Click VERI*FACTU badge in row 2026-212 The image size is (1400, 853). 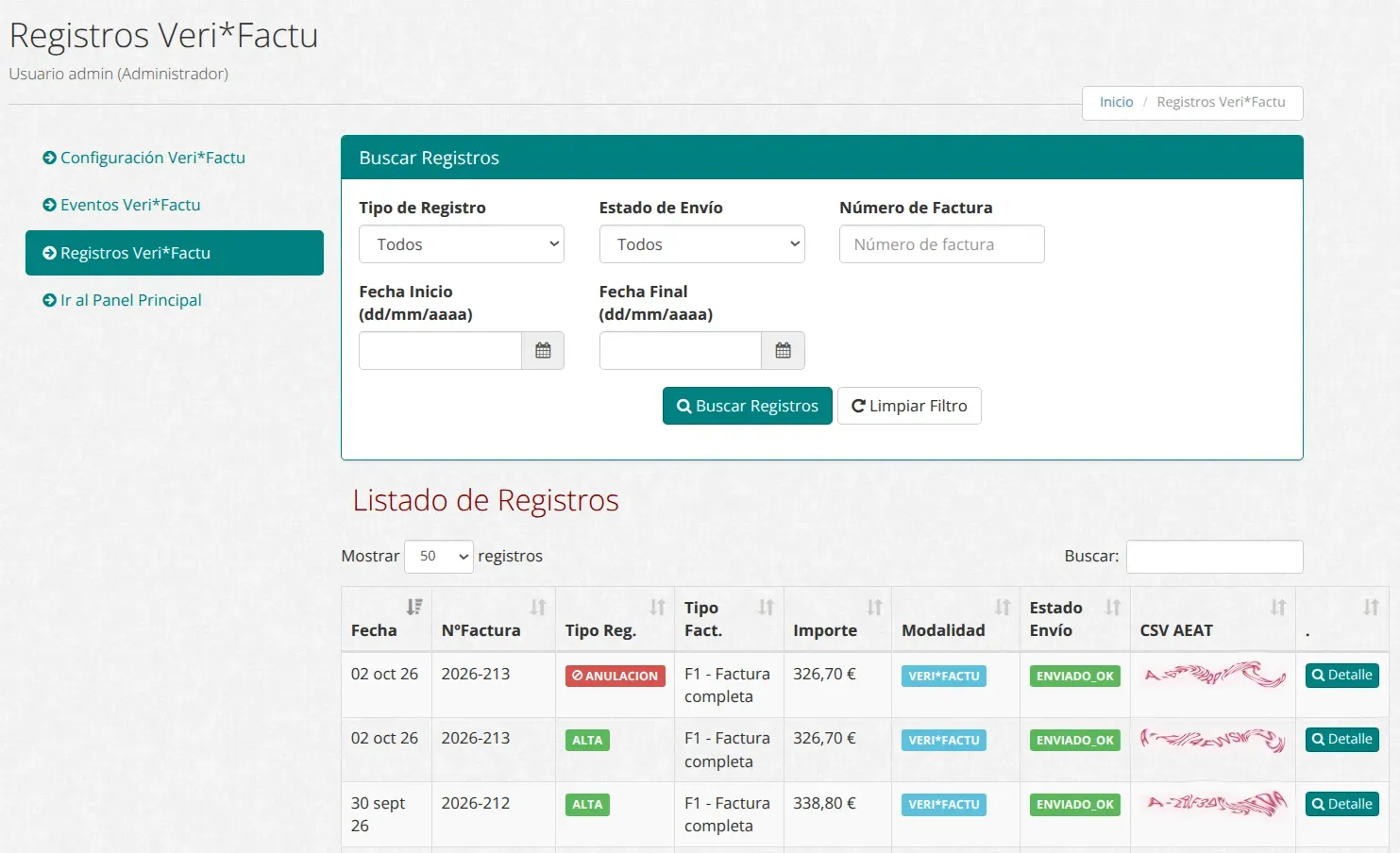944,805
